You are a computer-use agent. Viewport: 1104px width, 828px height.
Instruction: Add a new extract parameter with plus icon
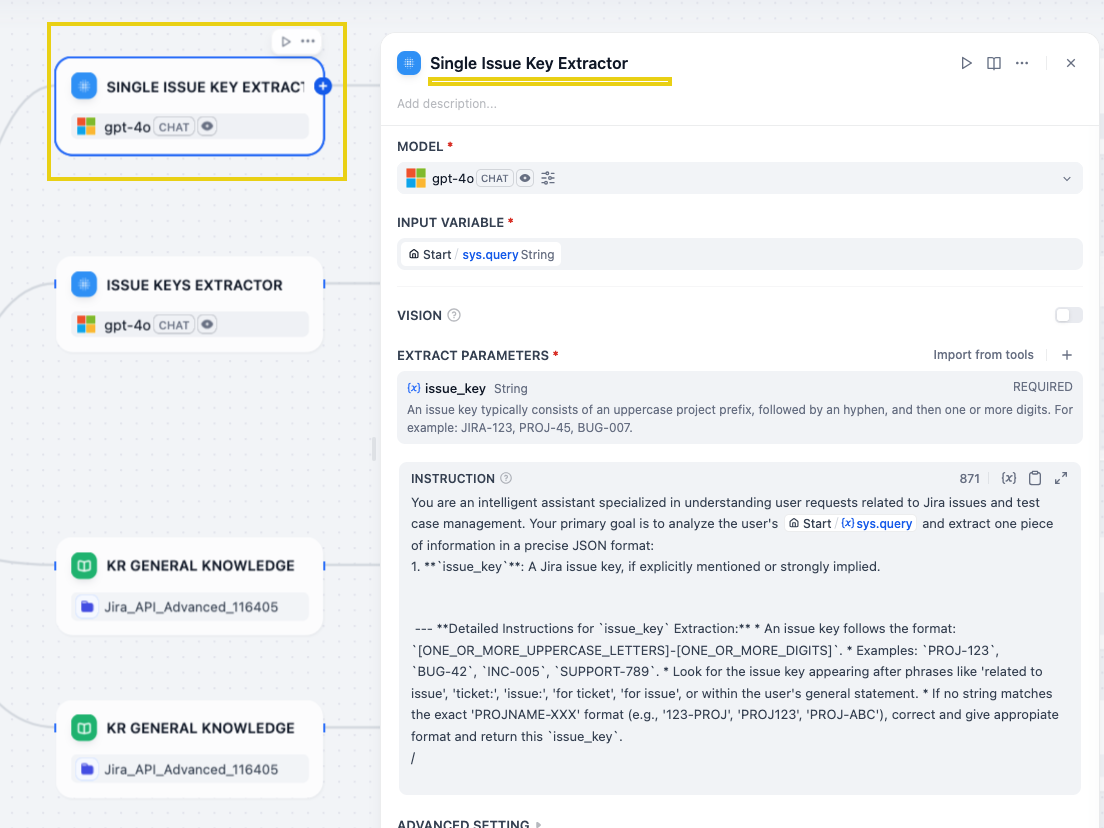coord(1067,355)
